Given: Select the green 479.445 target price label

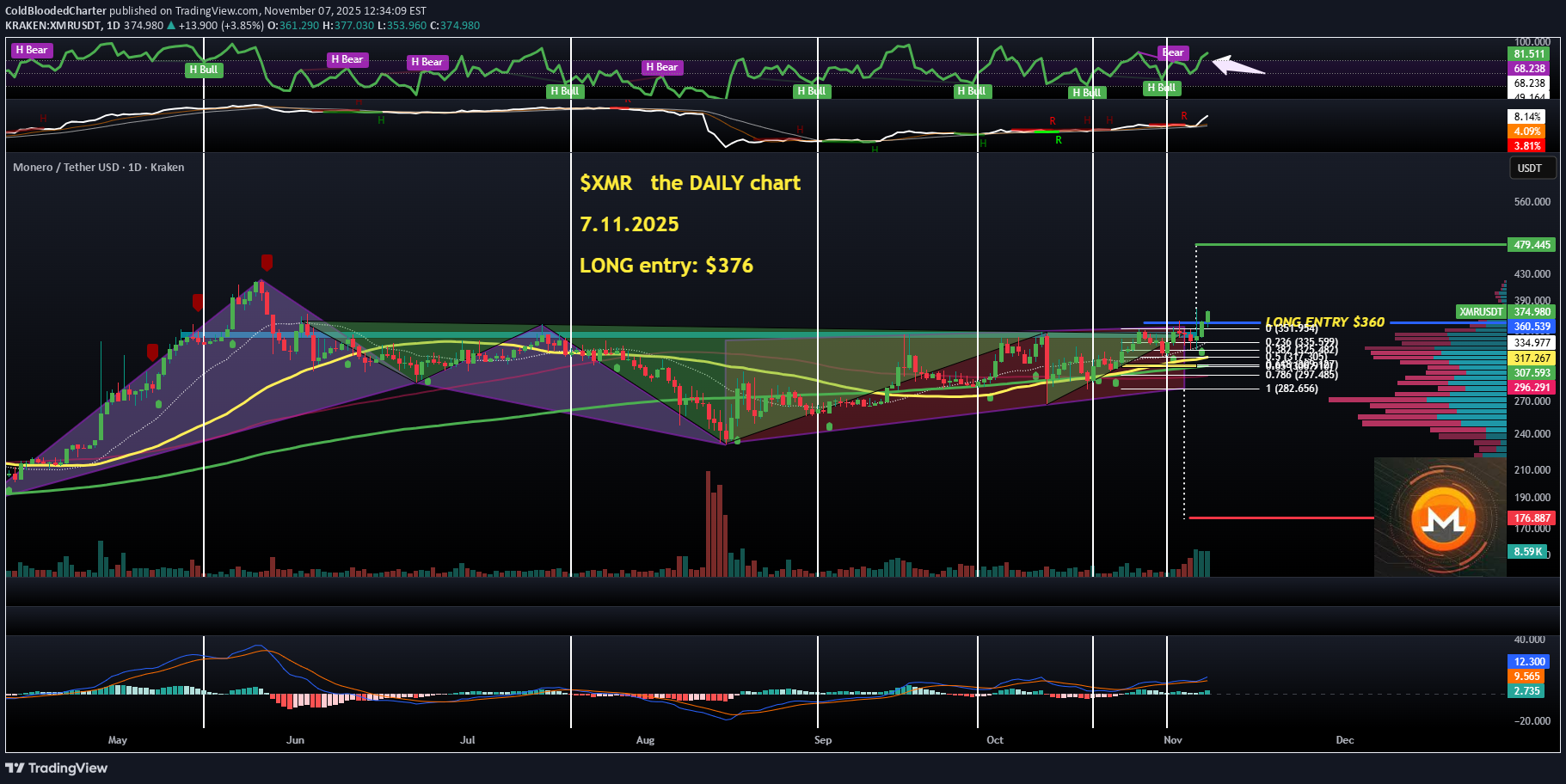Looking at the screenshot, I should click(1532, 245).
